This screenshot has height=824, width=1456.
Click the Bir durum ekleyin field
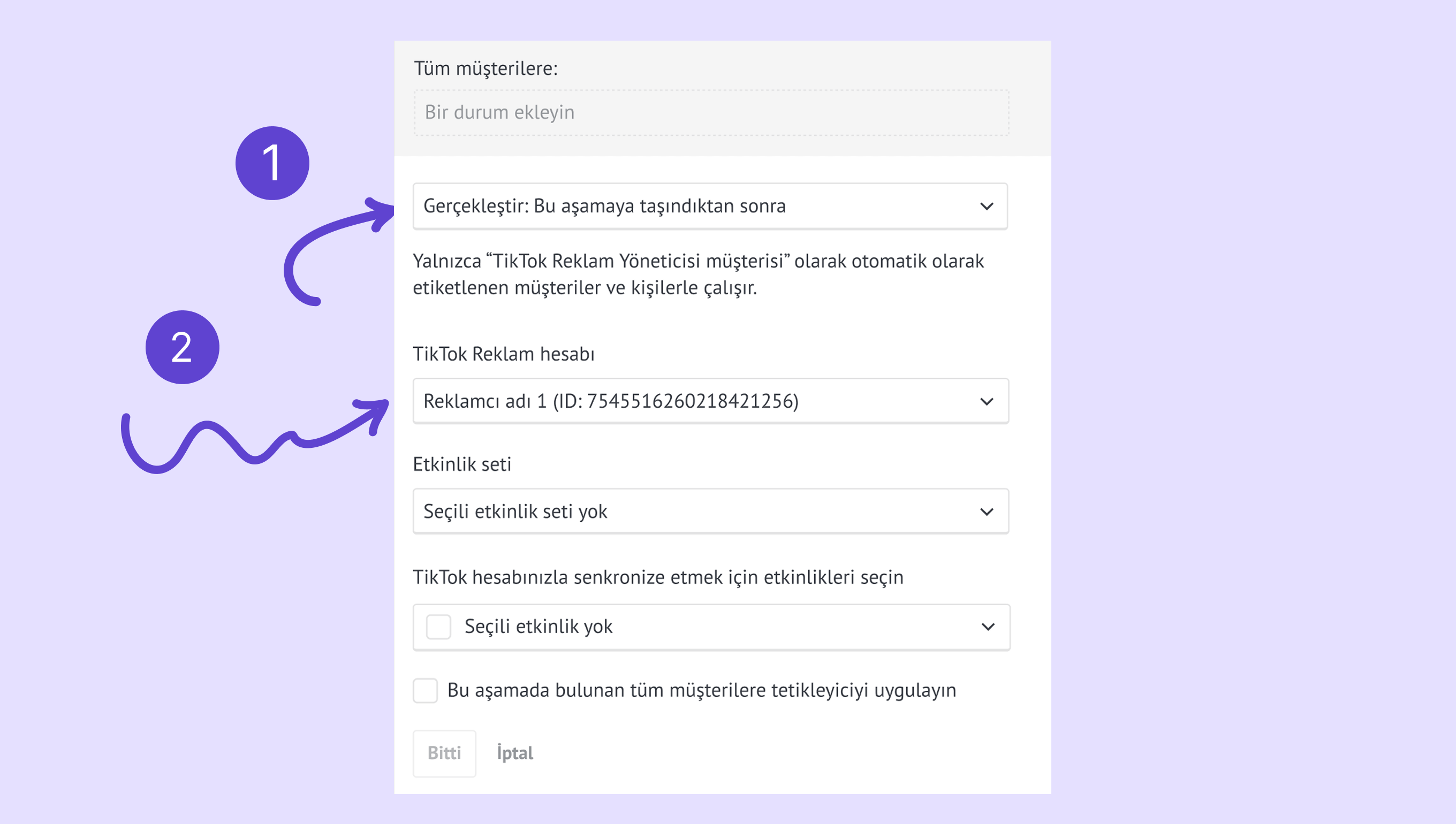coord(710,112)
